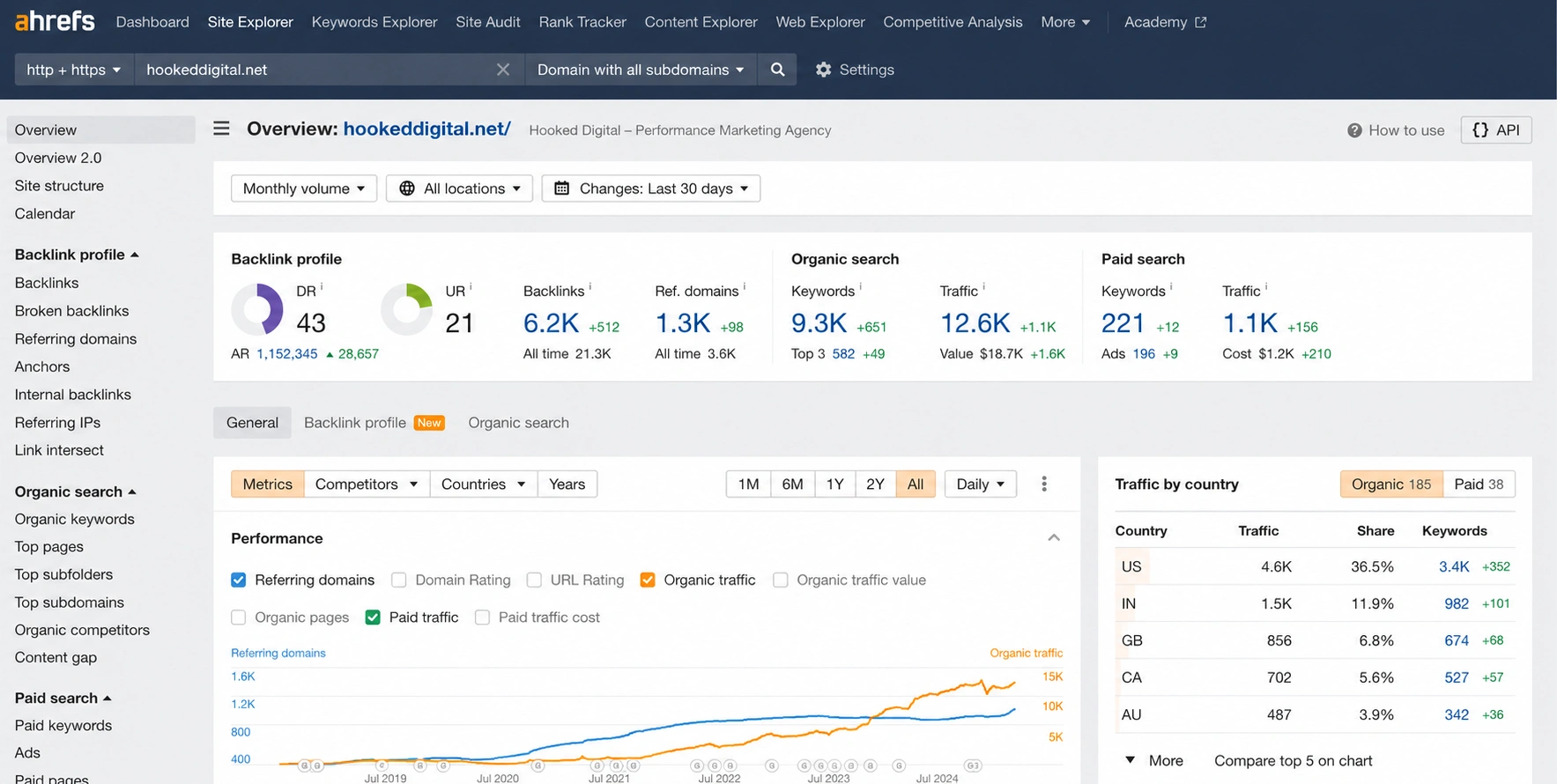The width and height of the screenshot is (1557, 784).
Task: Open Countries dropdown
Action: [x=484, y=484]
